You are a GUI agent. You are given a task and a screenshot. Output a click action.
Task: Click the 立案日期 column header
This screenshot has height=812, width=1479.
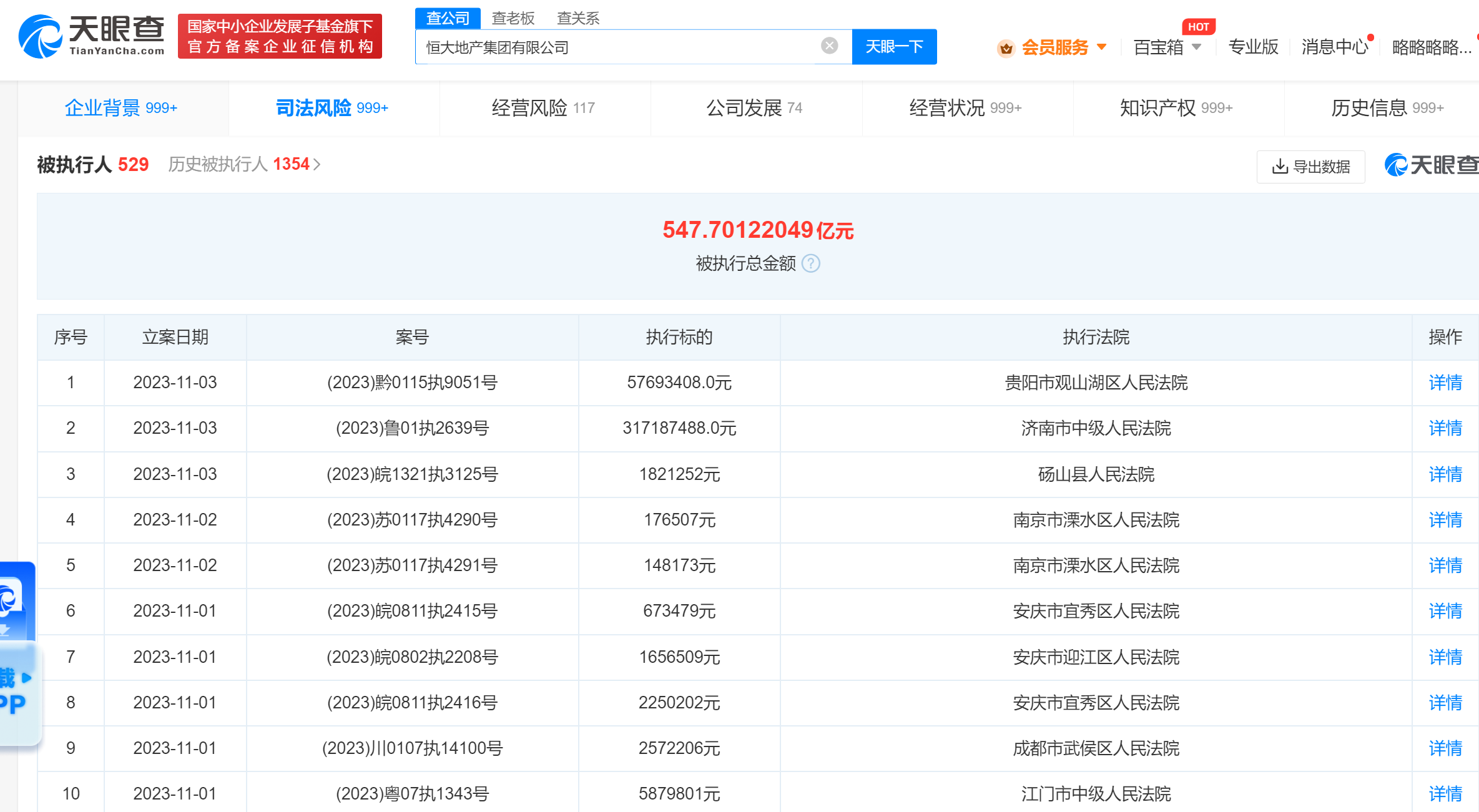coord(175,337)
